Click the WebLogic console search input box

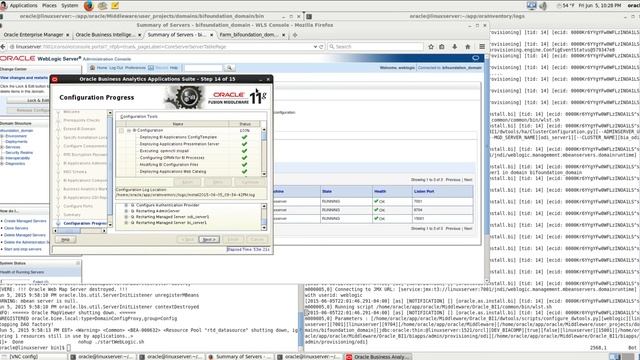tap(203, 68)
